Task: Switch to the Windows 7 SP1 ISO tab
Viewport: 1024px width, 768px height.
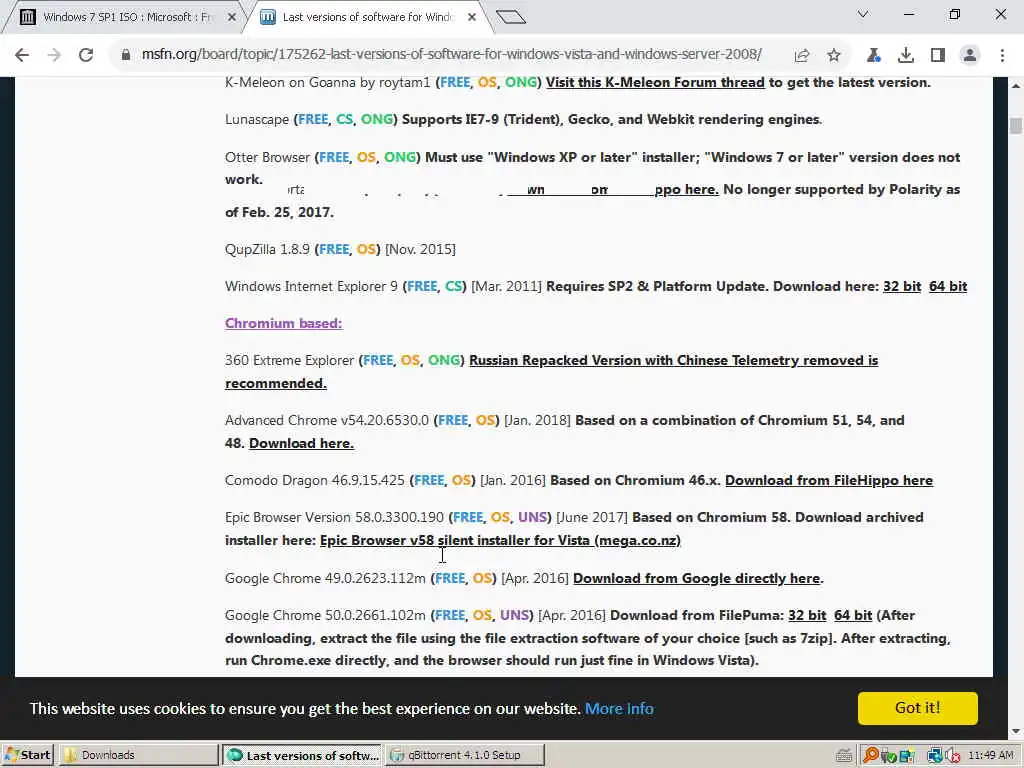Action: click(124, 17)
